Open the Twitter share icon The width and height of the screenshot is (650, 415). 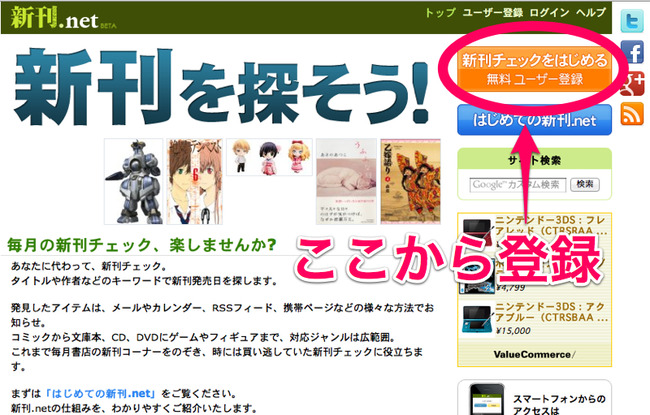pyautogui.click(x=632, y=20)
